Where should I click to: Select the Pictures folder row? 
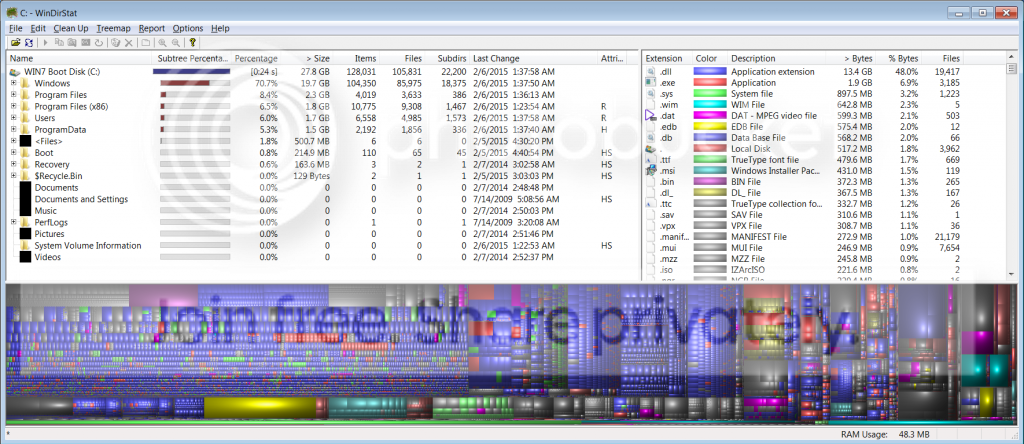(x=320, y=234)
